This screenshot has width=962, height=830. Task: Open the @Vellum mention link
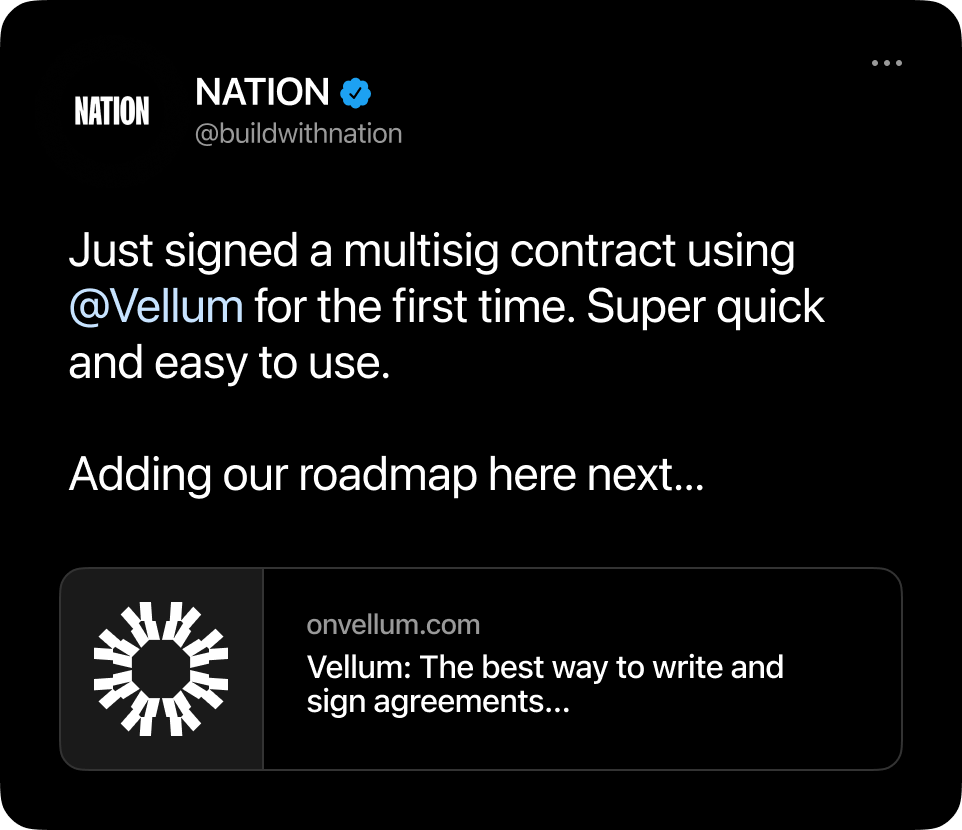pos(156,307)
